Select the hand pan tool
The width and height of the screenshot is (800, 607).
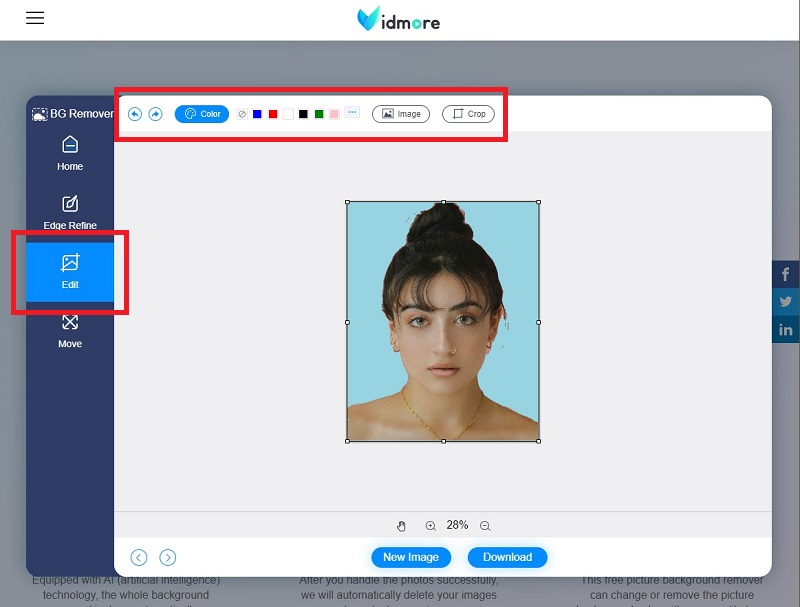coord(402,526)
